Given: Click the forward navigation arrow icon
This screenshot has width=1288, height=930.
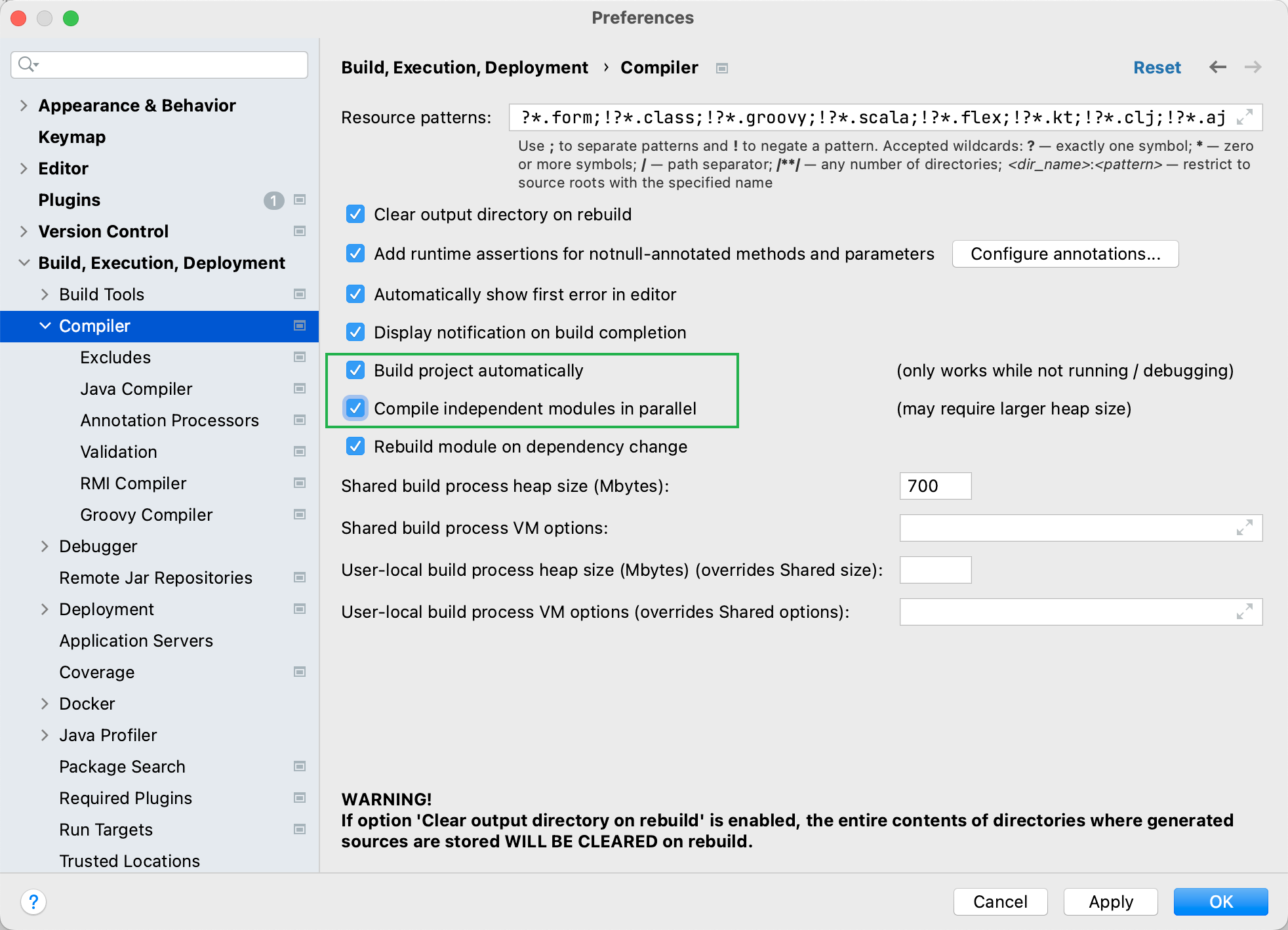Looking at the screenshot, I should (x=1253, y=67).
